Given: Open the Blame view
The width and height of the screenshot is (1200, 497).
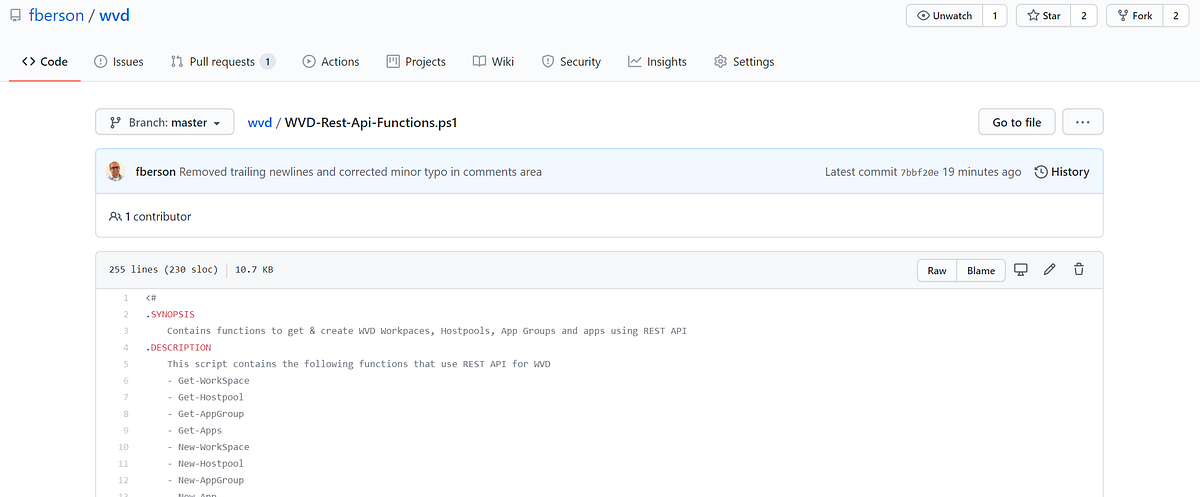Looking at the screenshot, I should [x=981, y=270].
